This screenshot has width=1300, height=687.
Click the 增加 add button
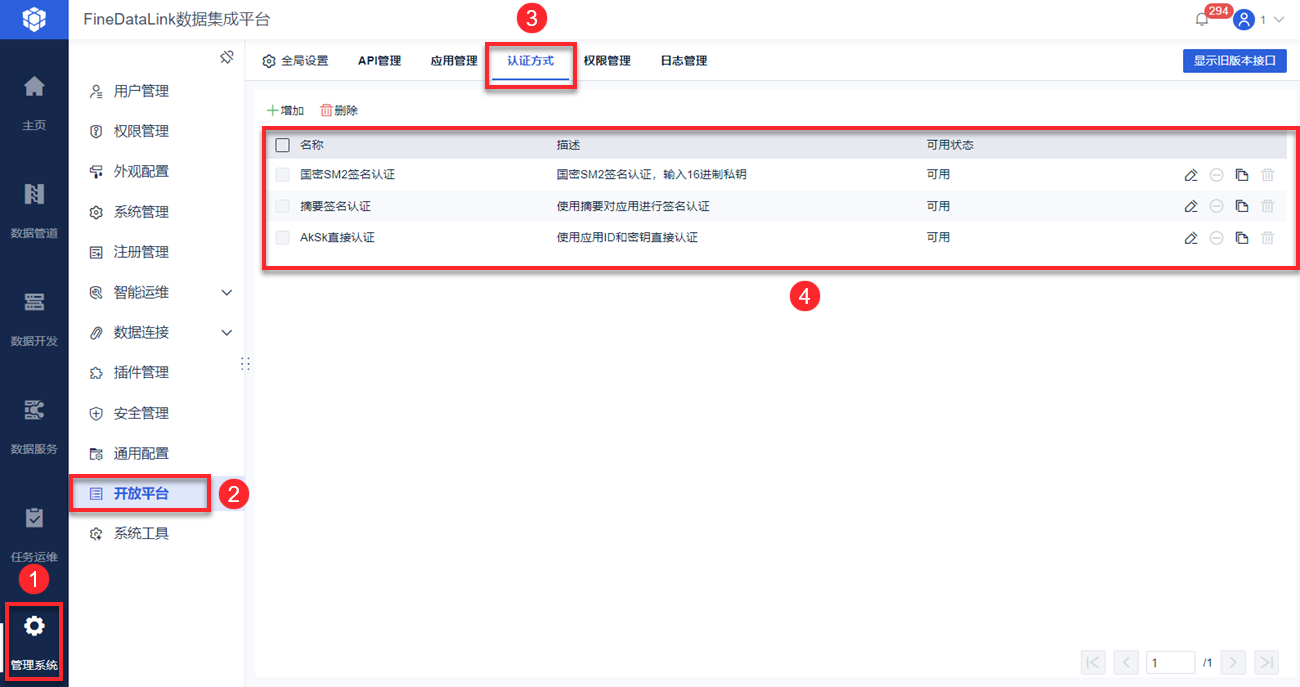(x=285, y=111)
